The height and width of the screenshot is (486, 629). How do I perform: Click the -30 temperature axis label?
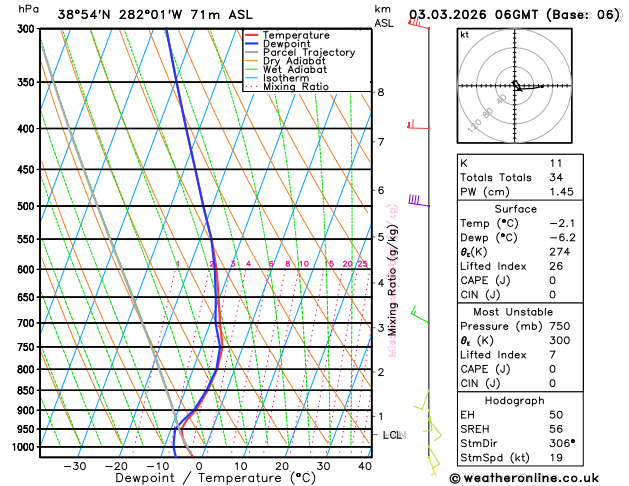[75, 466]
